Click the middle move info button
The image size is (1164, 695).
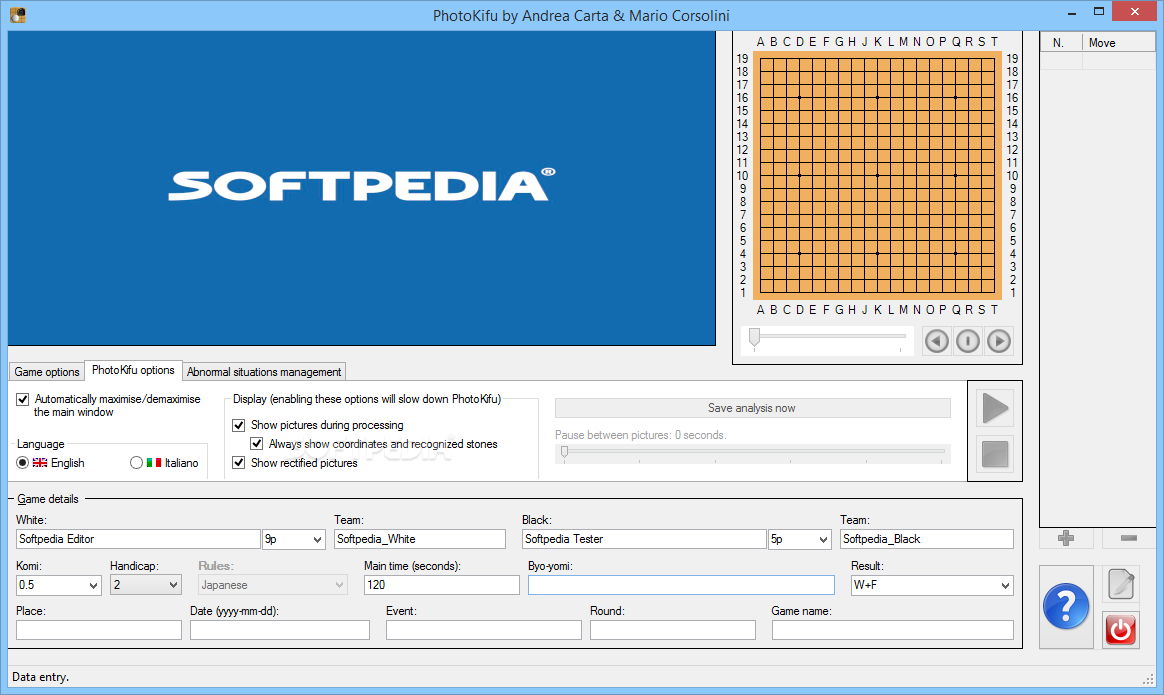(x=968, y=341)
